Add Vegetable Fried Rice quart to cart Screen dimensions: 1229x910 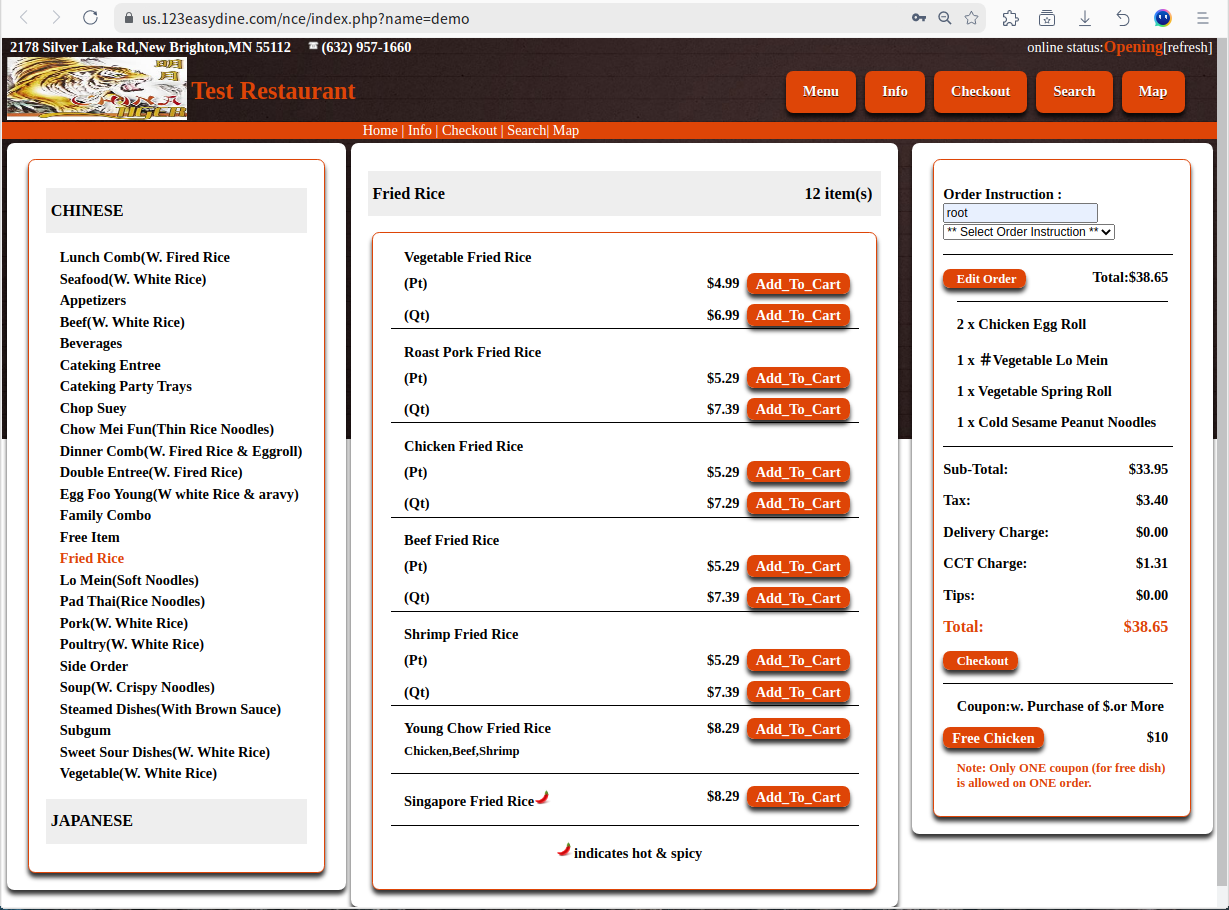pos(798,316)
